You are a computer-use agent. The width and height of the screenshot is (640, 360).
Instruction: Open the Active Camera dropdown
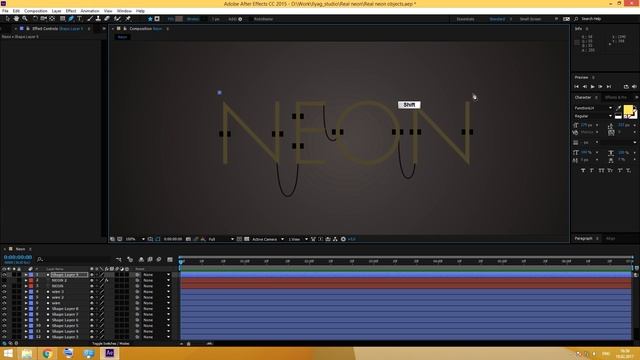268,239
